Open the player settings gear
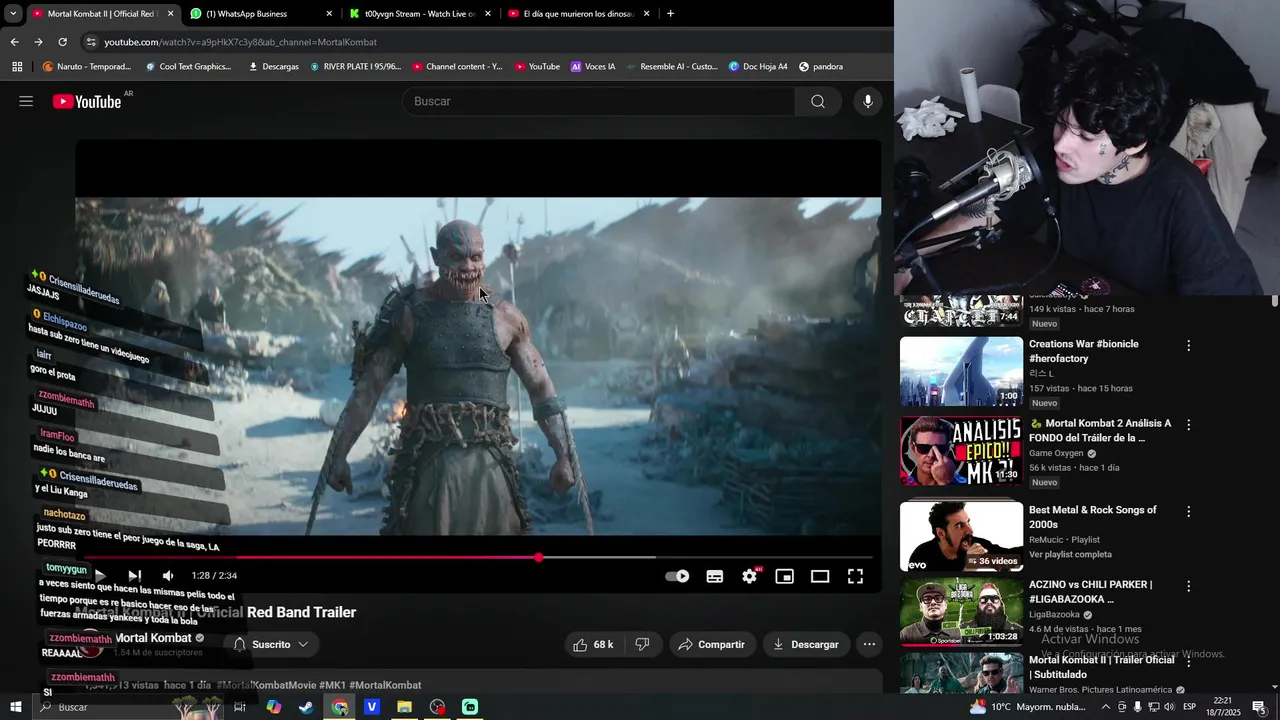 (x=750, y=576)
